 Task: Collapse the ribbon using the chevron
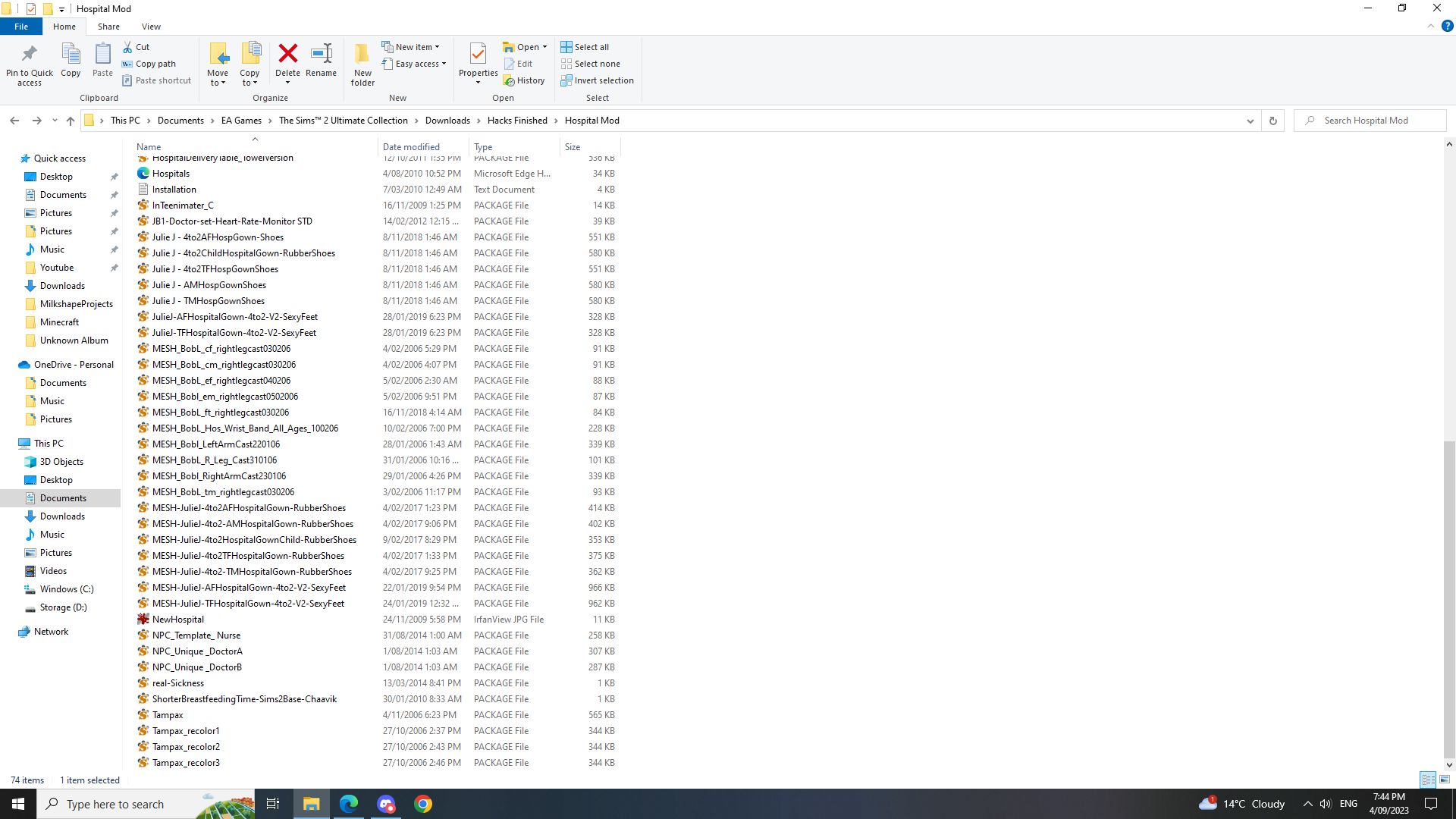1431,26
